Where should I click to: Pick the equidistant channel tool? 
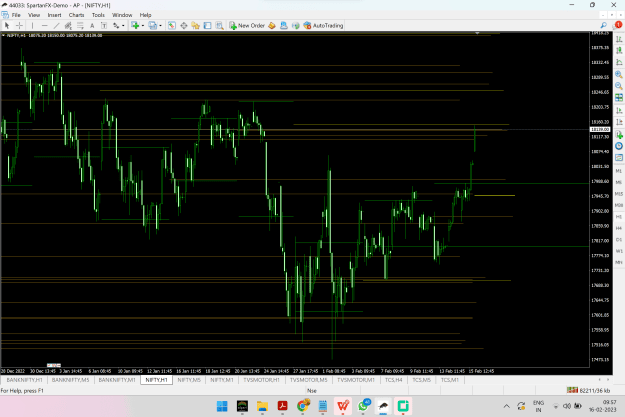pos(68,26)
